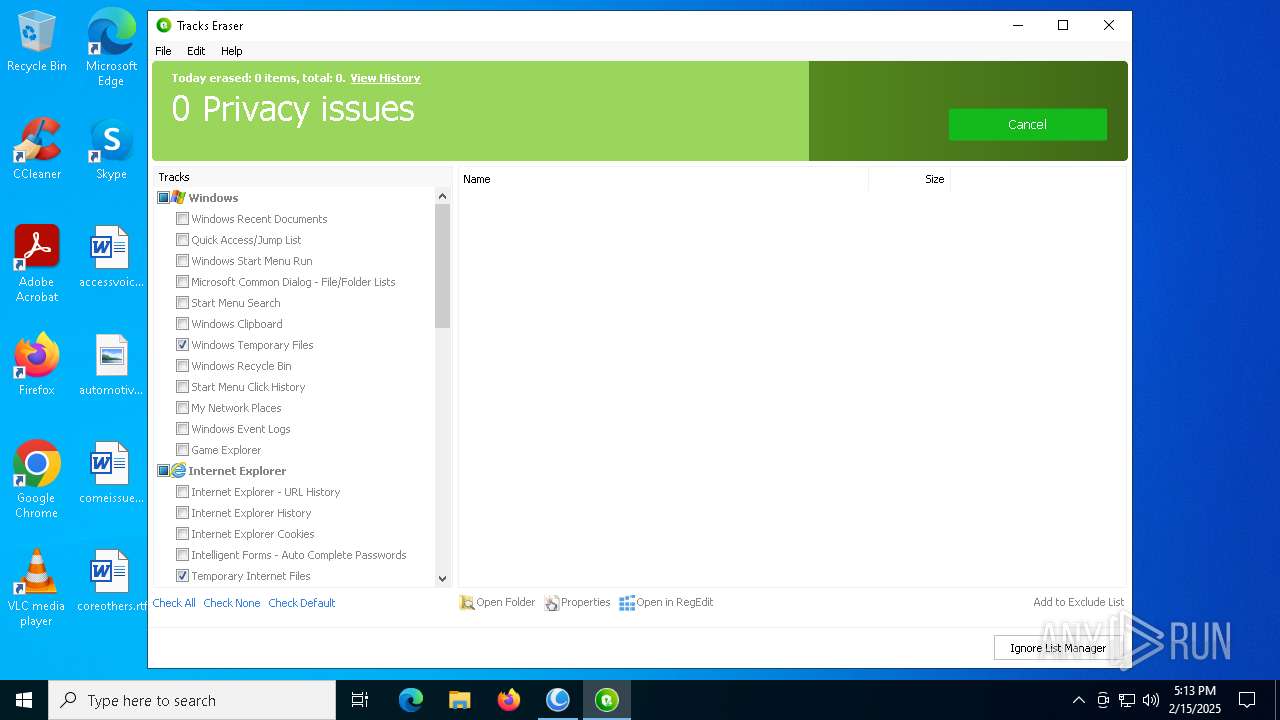The image size is (1280, 720).
Task: Click the Properties icon
Action: point(552,603)
